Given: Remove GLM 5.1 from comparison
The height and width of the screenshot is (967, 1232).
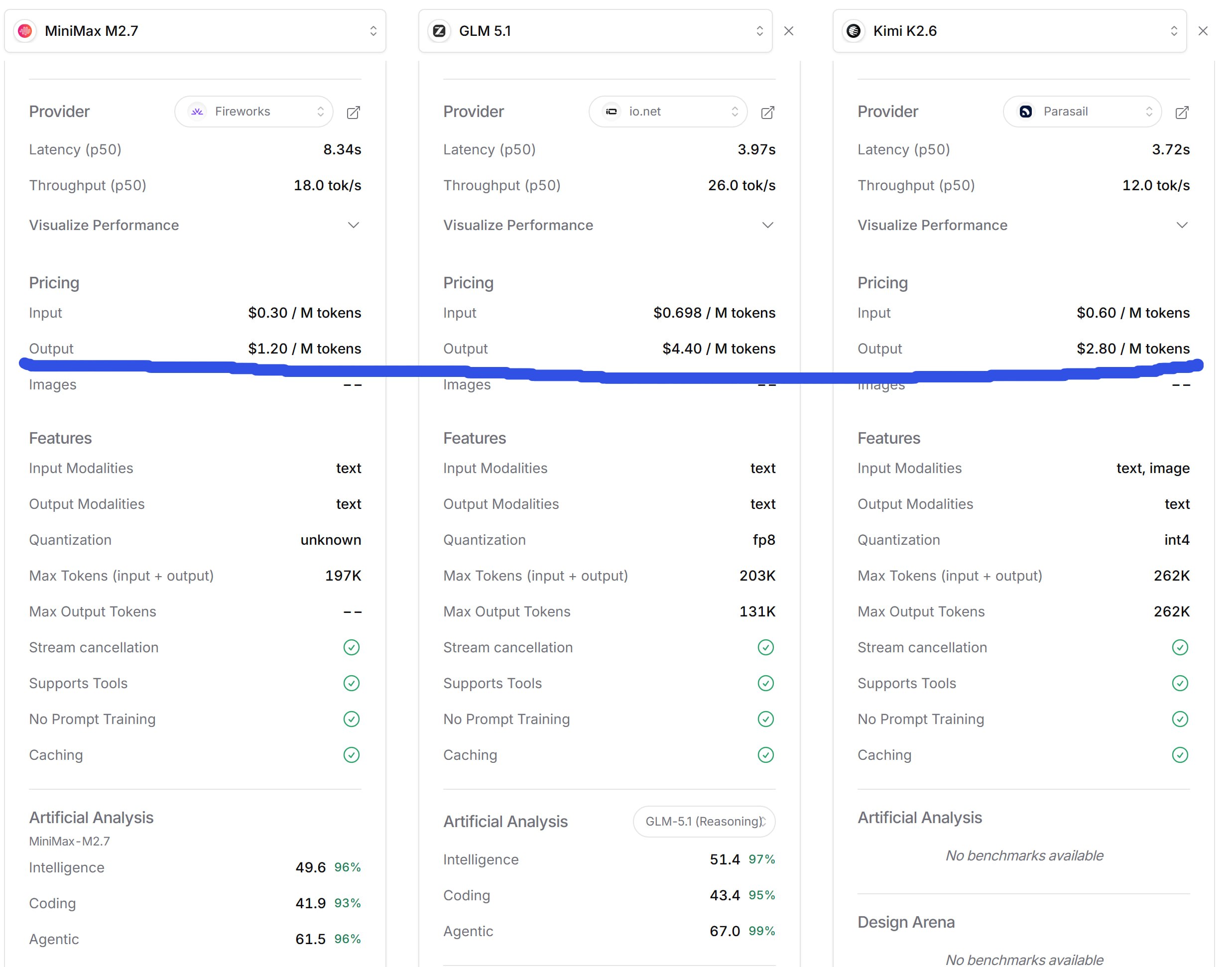Looking at the screenshot, I should click(x=789, y=31).
